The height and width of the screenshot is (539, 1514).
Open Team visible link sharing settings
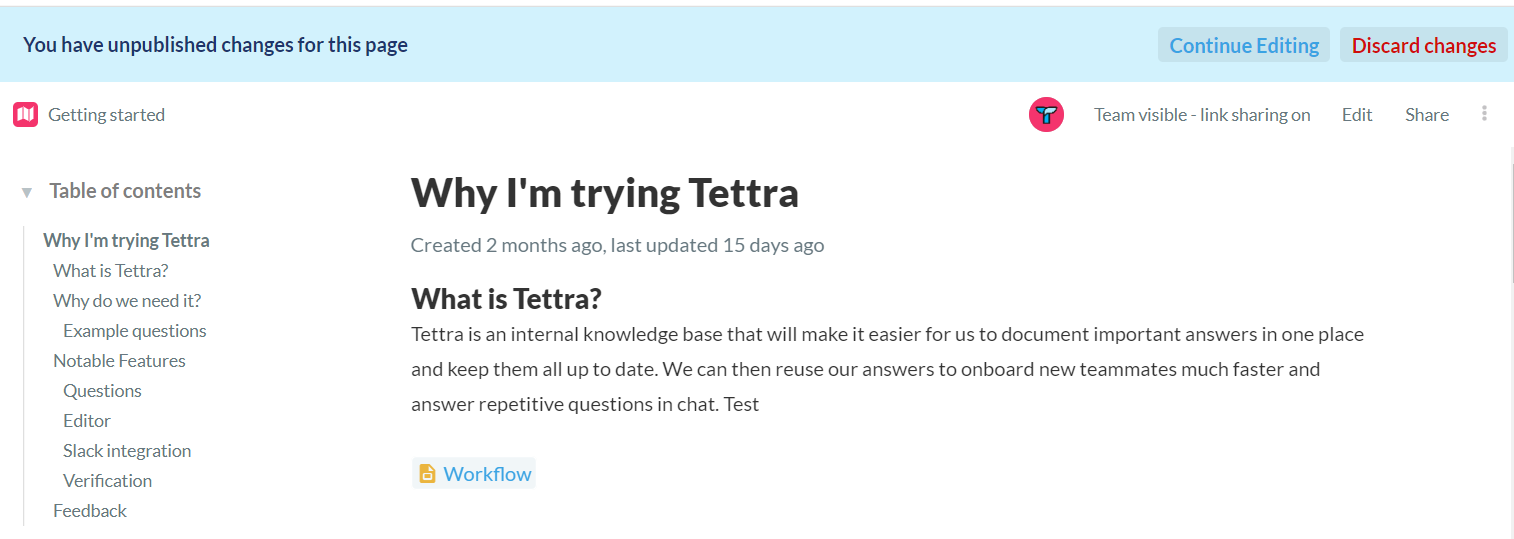[x=1202, y=115]
